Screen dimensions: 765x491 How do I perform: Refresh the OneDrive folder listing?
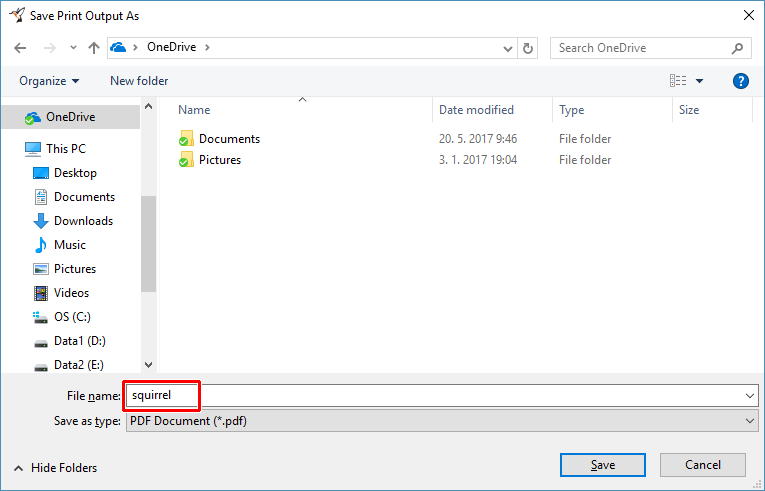coord(529,48)
